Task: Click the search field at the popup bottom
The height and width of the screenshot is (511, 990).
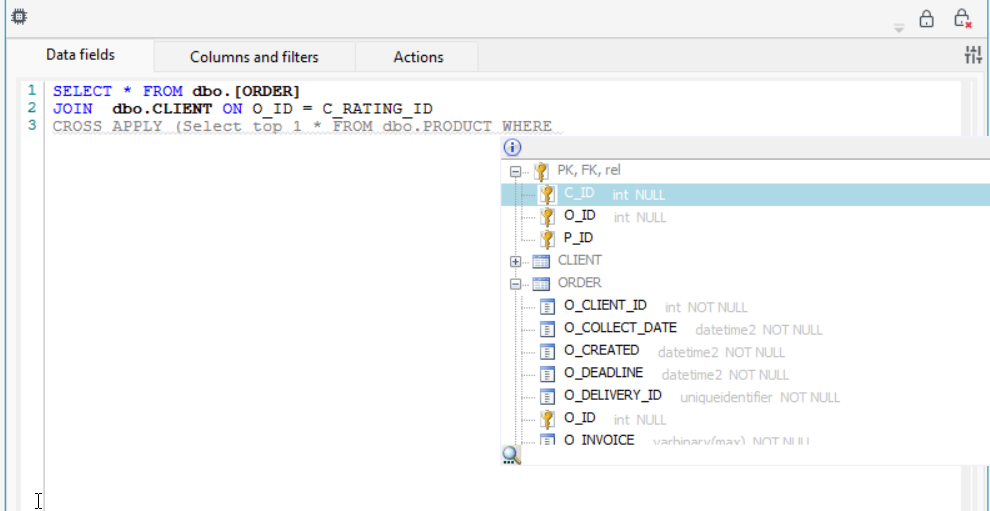Action: tap(754, 455)
